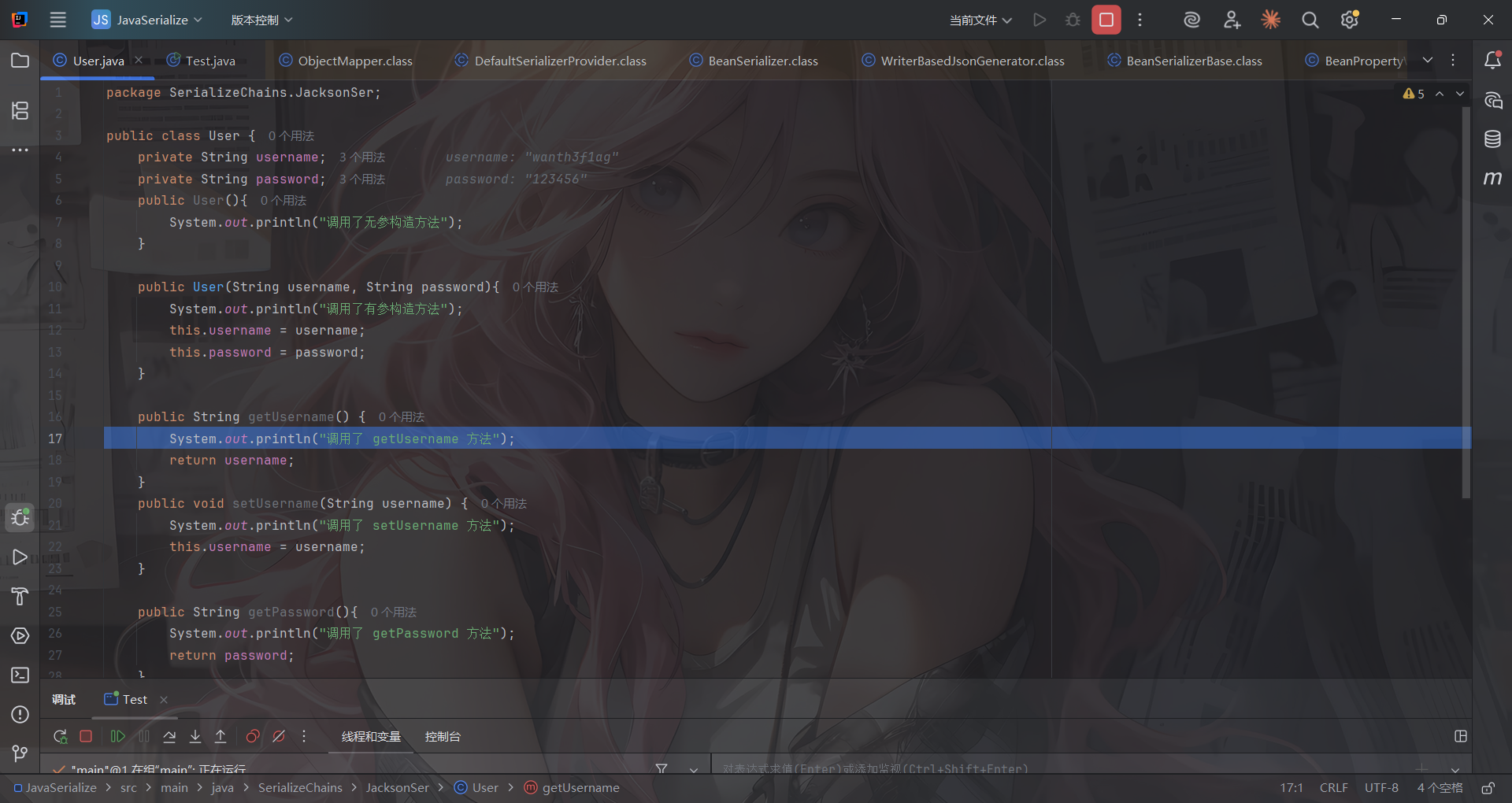Viewport: 1512px width, 803px height.
Task: Open the Terminal tool window
Action: click(20, 675)
